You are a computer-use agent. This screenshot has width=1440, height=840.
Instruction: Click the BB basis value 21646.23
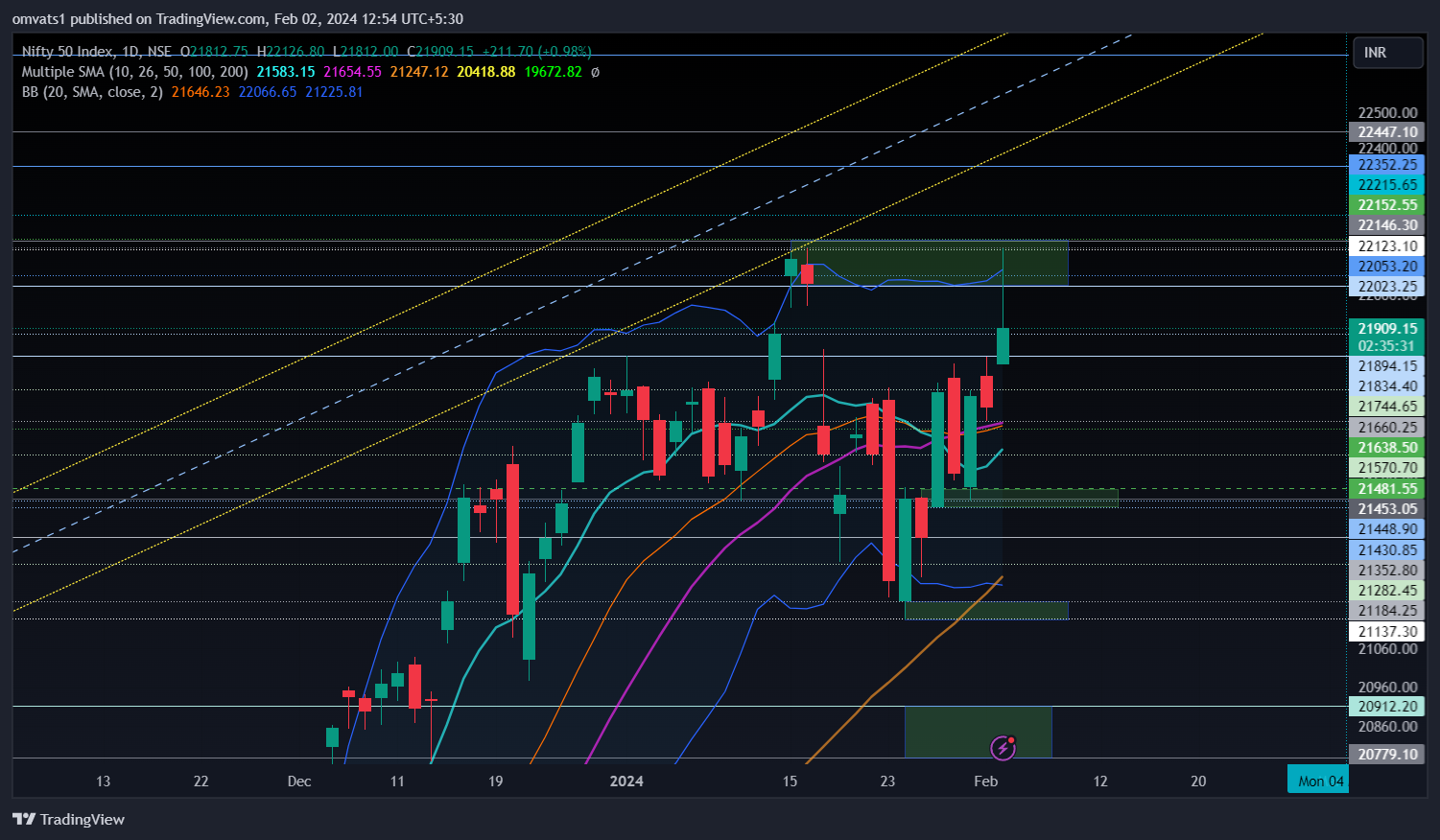point(201,92)
